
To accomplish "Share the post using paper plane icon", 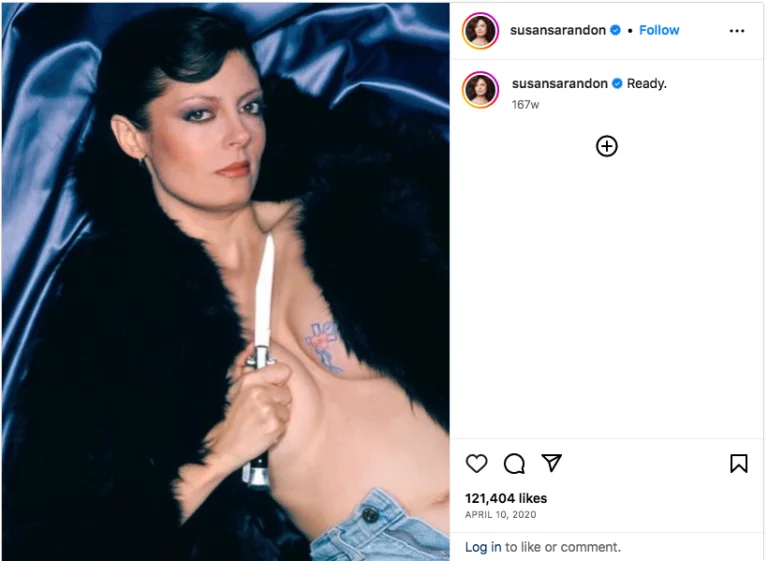I will tap(551, 463).
